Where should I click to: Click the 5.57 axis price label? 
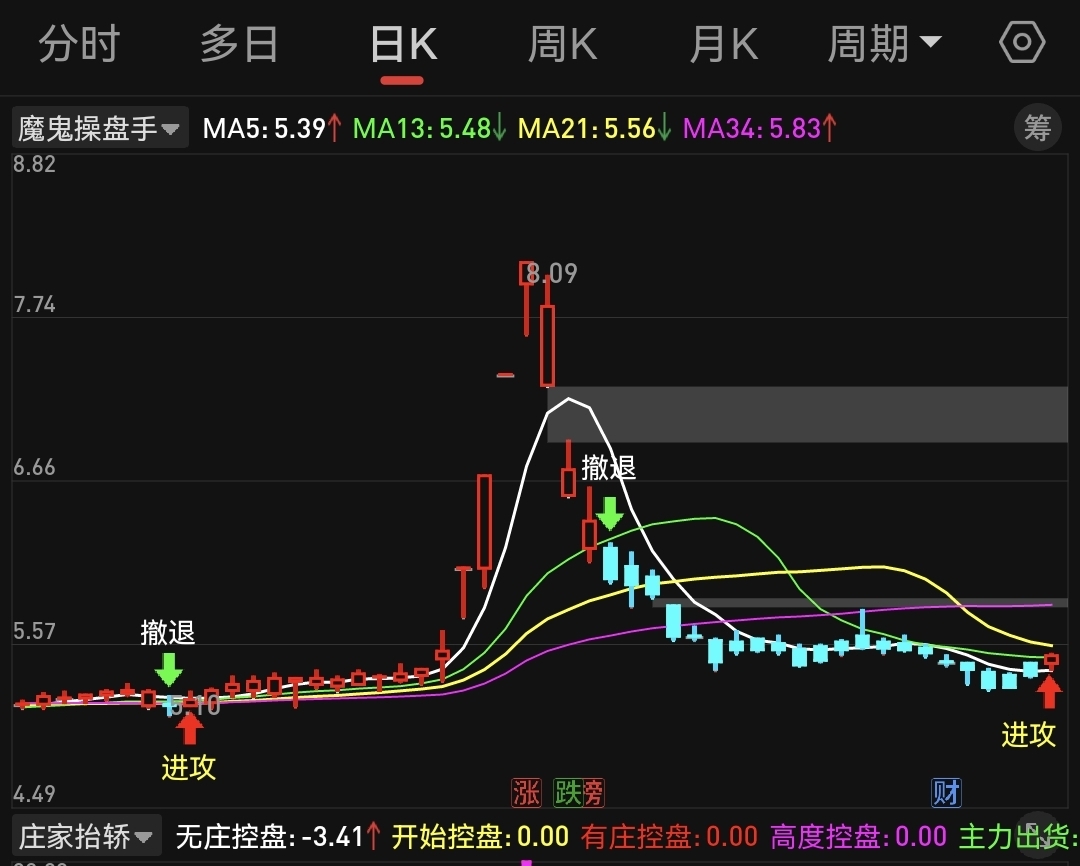(x=34, y=631)
